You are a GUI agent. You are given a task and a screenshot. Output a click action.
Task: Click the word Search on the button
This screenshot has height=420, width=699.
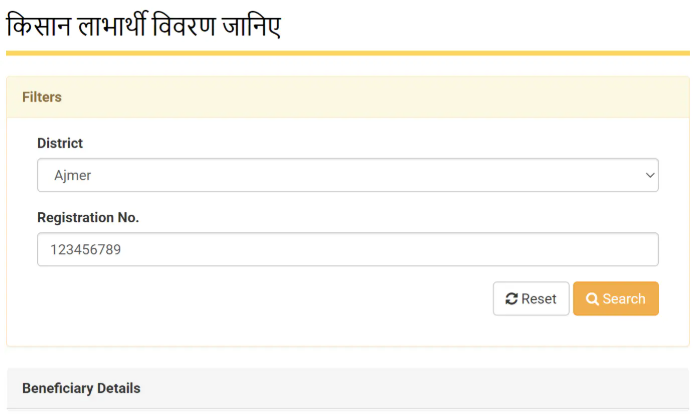(x=624, y=299)
